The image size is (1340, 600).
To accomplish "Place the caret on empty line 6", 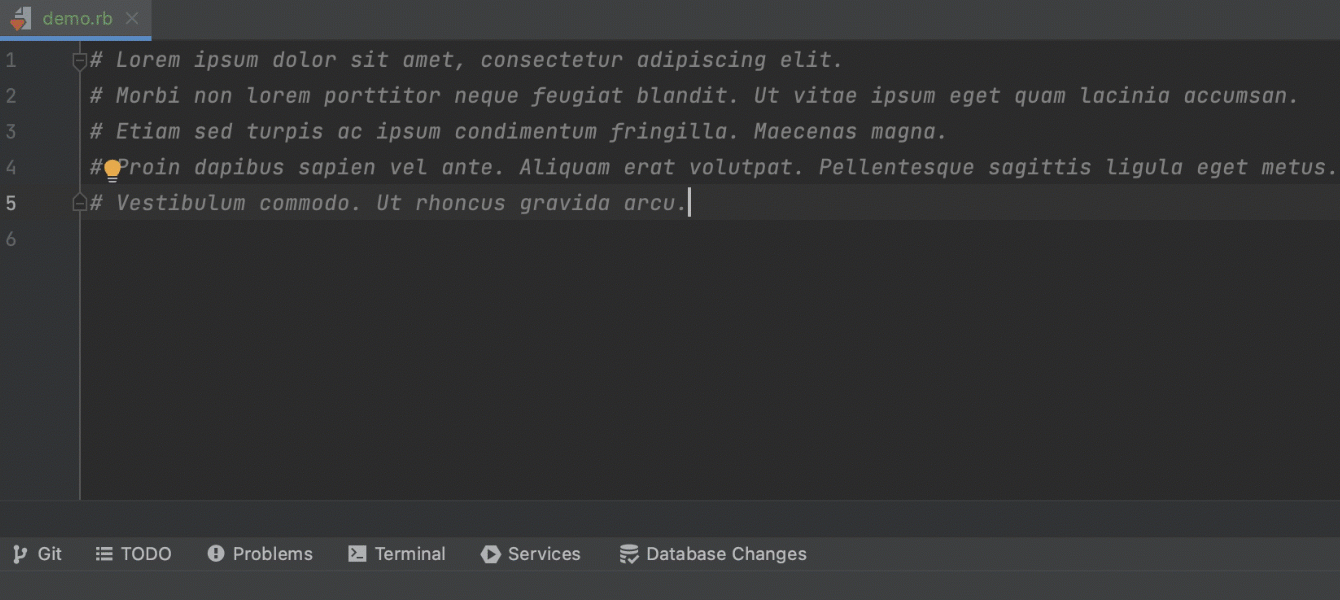I will [x=400, y=239].
